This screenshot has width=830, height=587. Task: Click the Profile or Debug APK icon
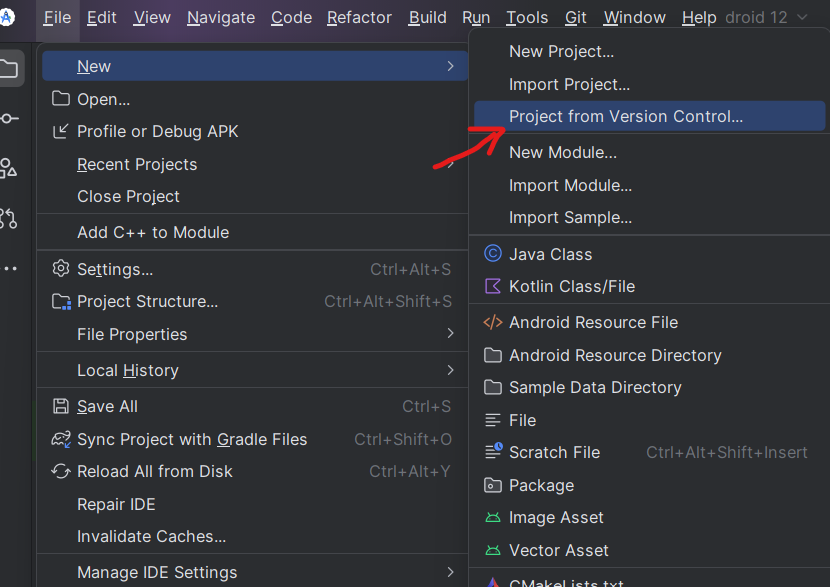click(x=61, y=131)
